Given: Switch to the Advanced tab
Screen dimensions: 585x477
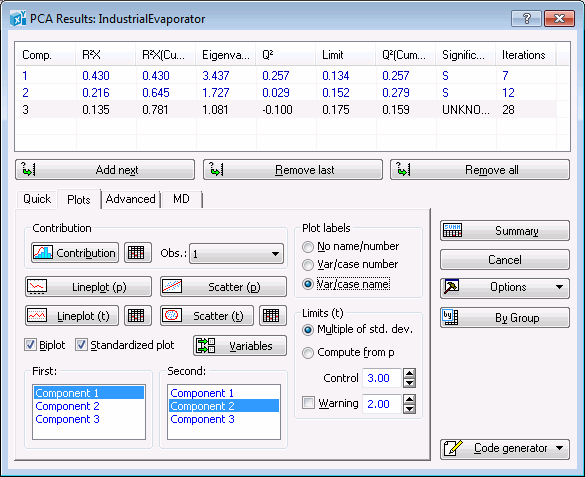Looking at the screenshot, I should tap(131, 199).
